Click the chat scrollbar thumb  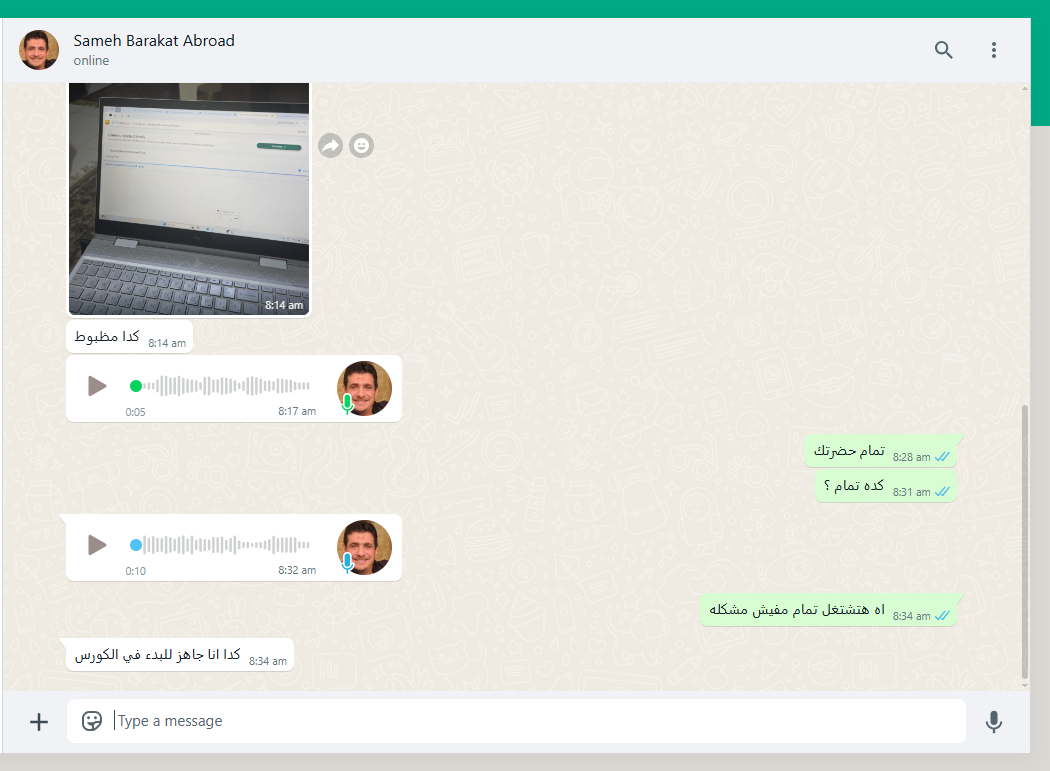[1025, 543]
